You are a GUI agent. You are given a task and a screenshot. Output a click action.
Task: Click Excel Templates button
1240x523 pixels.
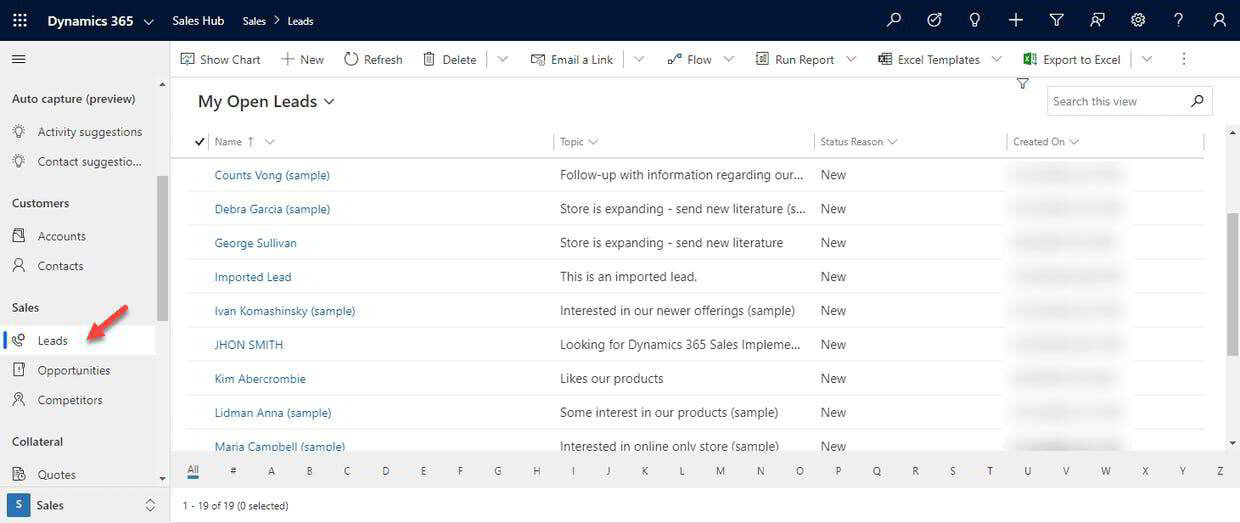(929, 59)
